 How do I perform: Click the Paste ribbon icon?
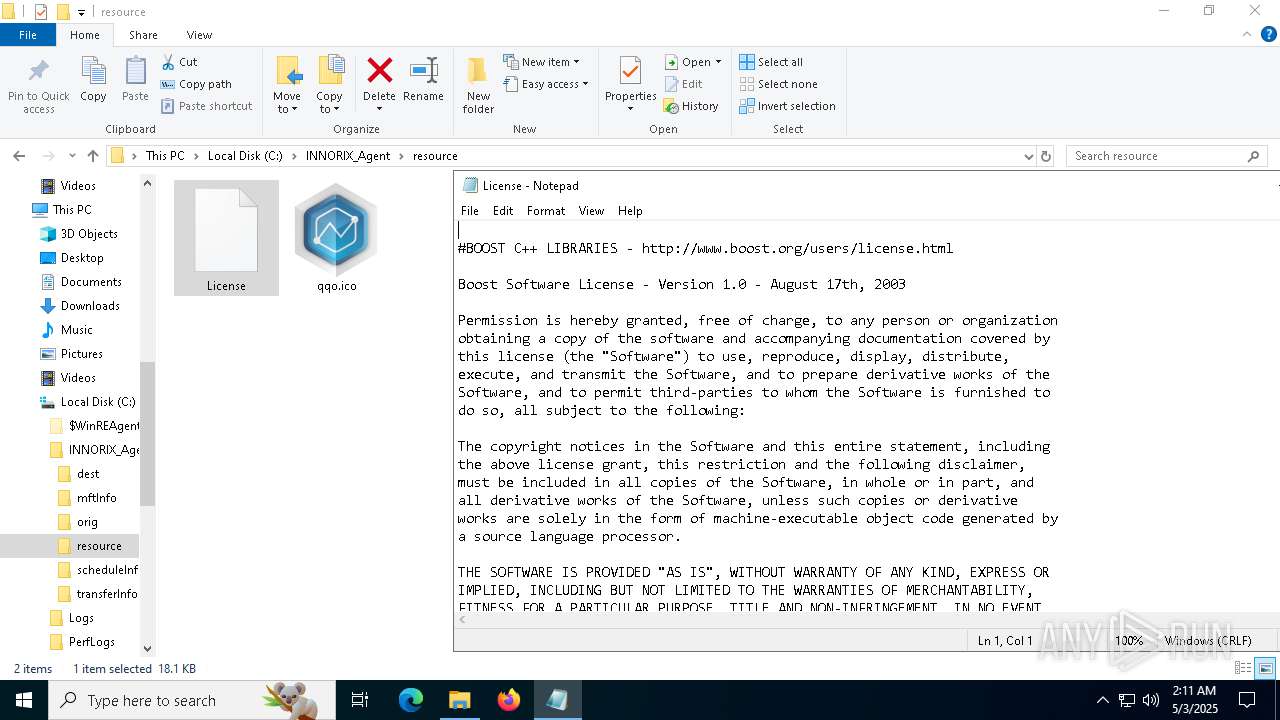135,80
